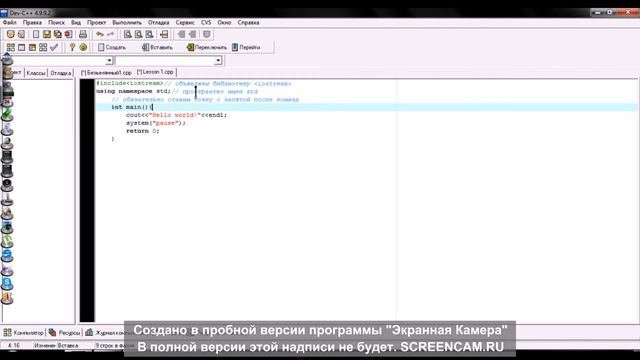This screenshot has height=360, width=640.
Task: Click the Print icon in the toolbar
Action: click(83, 34)
